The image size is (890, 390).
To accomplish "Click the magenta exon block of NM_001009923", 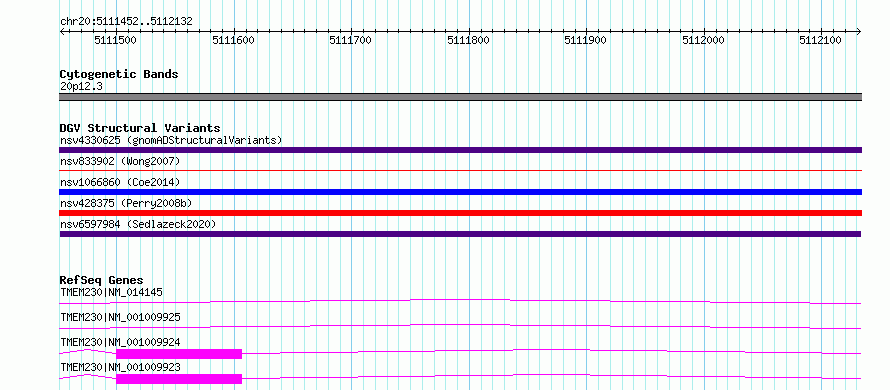I will 179,379.
